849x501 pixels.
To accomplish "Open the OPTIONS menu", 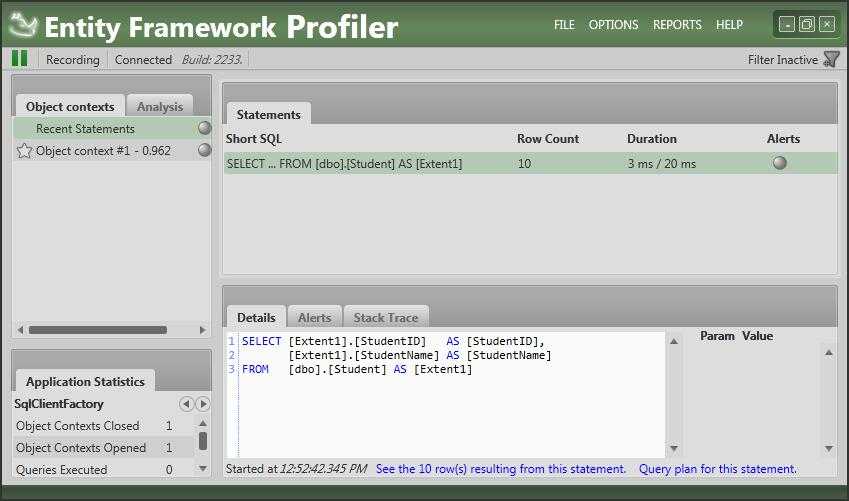I will click(x=613, y=25).
